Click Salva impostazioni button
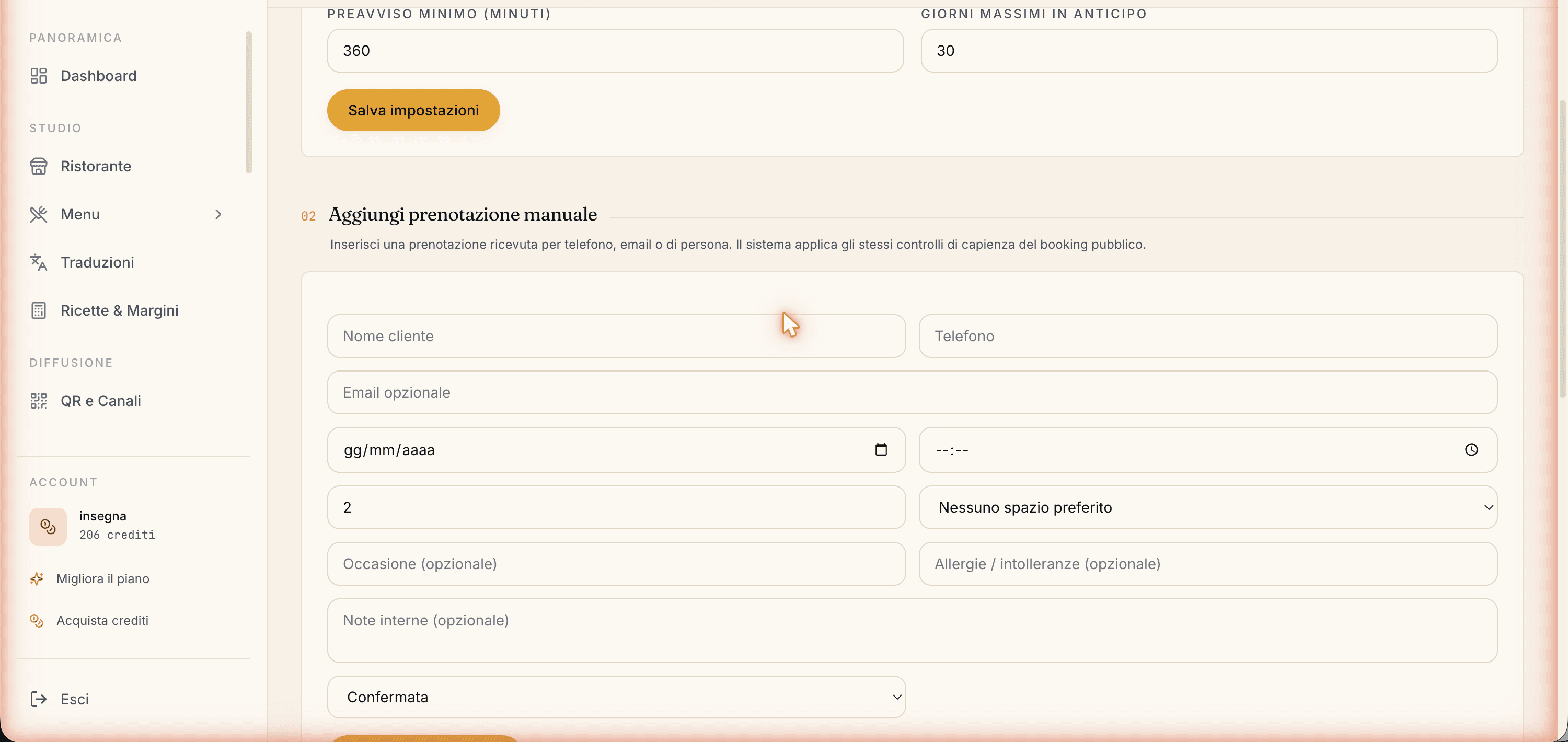1568x742 pixels. pyautogui.click(x=413, y=110)
